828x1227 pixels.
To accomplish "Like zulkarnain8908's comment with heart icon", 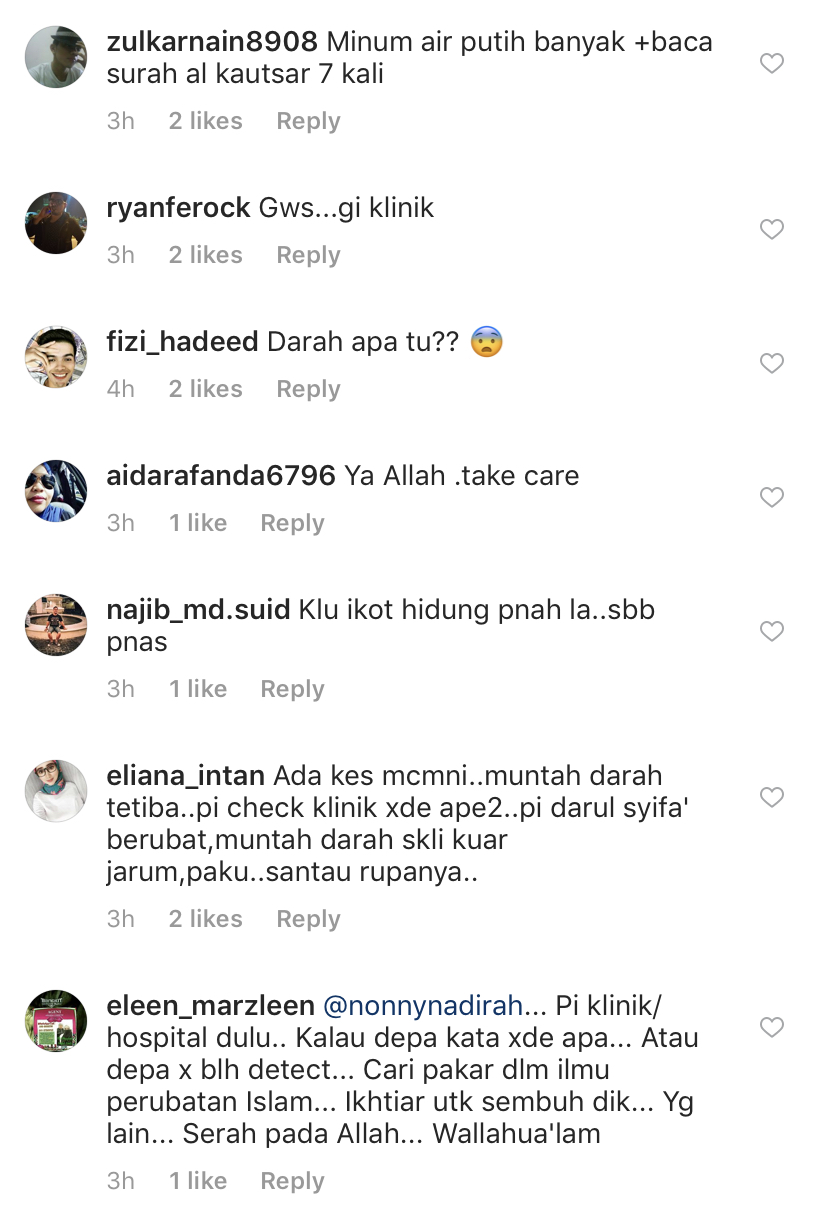I will (x=772, y=64).
